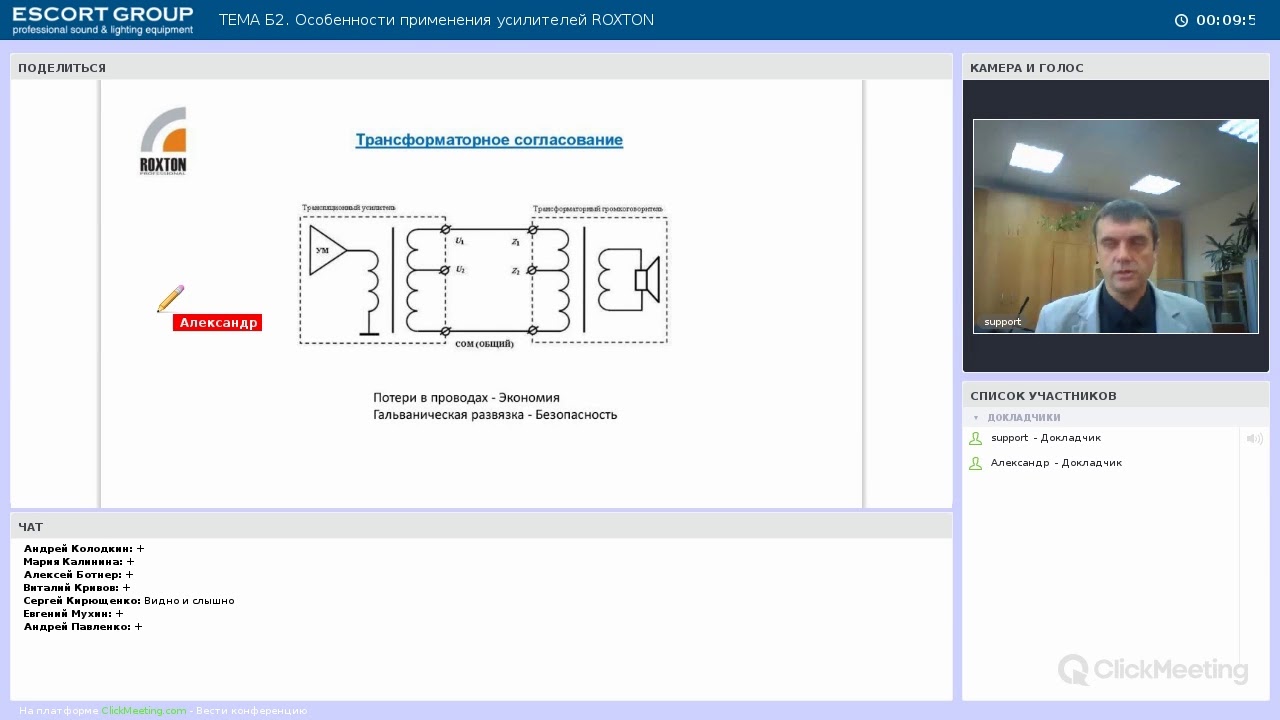
Task: Click the ESCORT GROUP logo in header
Action: point(103,20)
